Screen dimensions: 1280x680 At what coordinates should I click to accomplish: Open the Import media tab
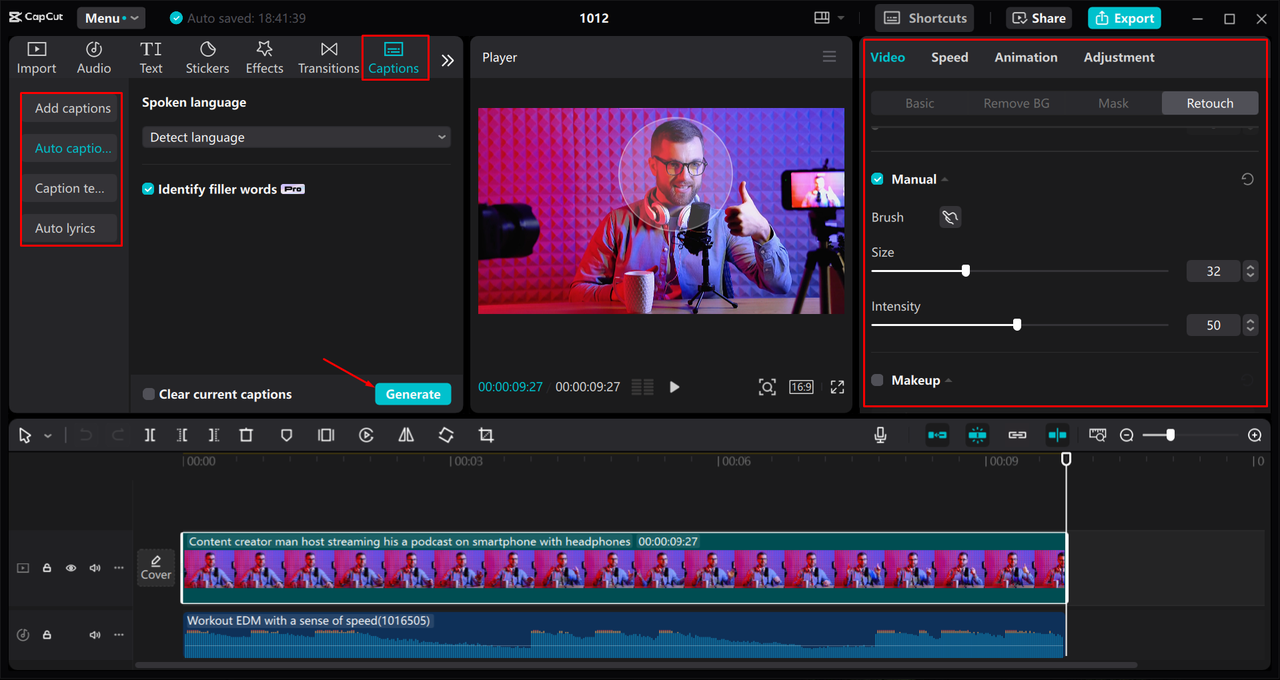point(36,58)
